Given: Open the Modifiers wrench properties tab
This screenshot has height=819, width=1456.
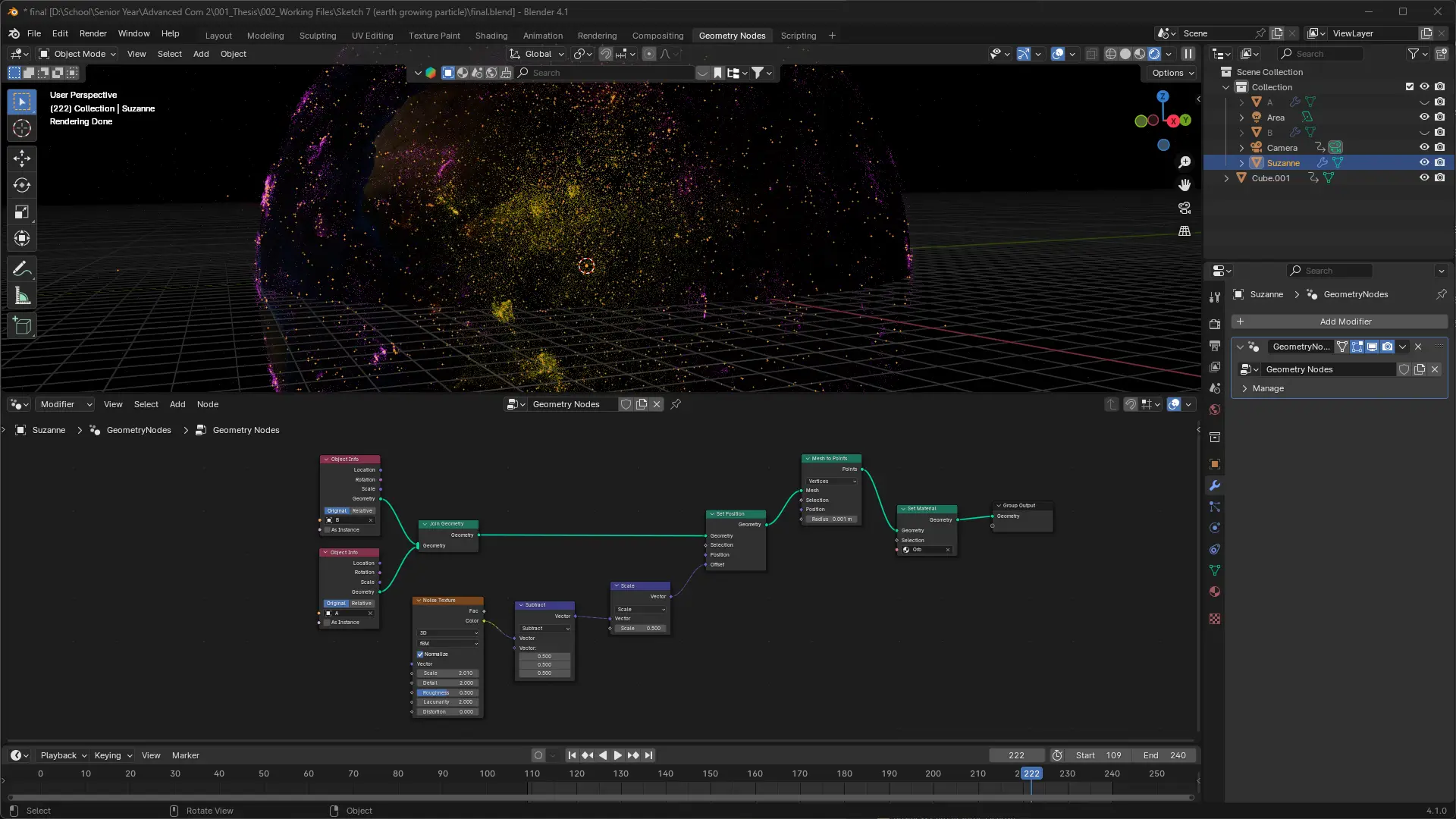Looking at the screenshot, I should [1215, 485].
